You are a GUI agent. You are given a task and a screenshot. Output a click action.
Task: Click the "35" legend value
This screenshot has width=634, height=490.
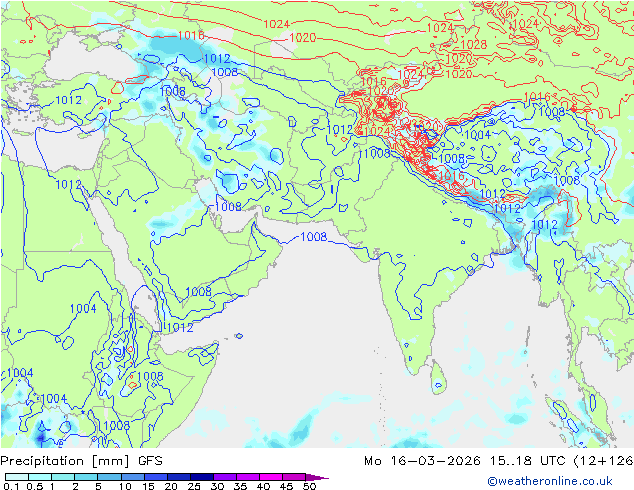pos(240,486)
